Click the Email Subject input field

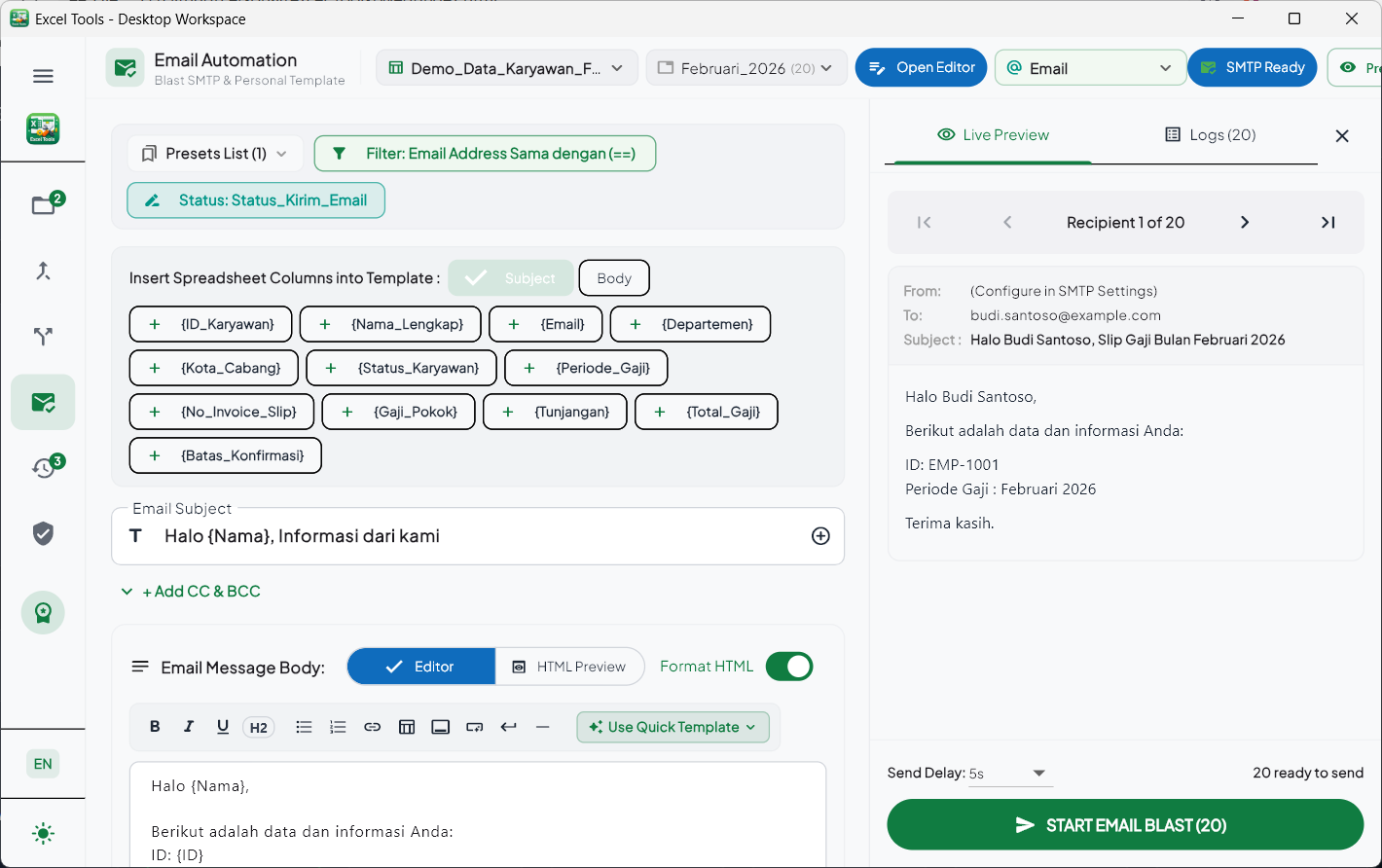pos(478,536)
